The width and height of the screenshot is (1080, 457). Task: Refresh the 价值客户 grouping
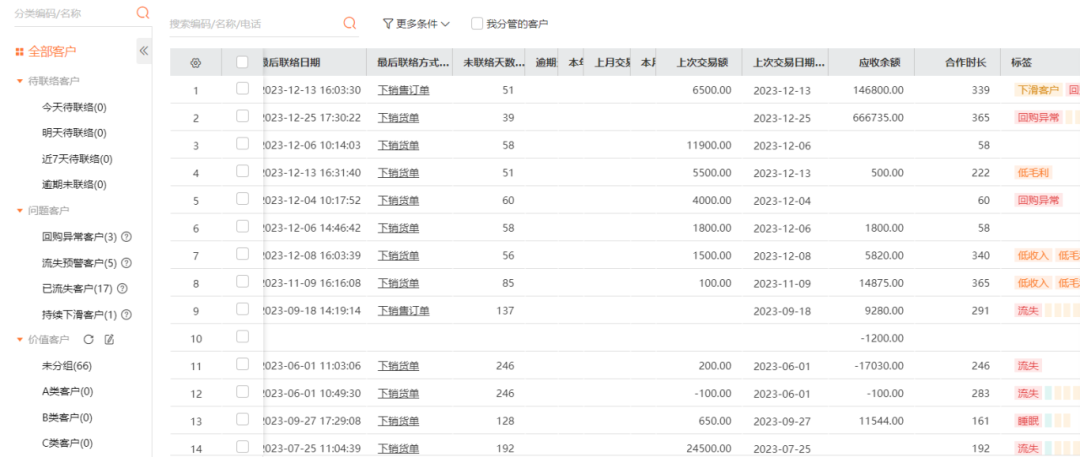[87, 339]
